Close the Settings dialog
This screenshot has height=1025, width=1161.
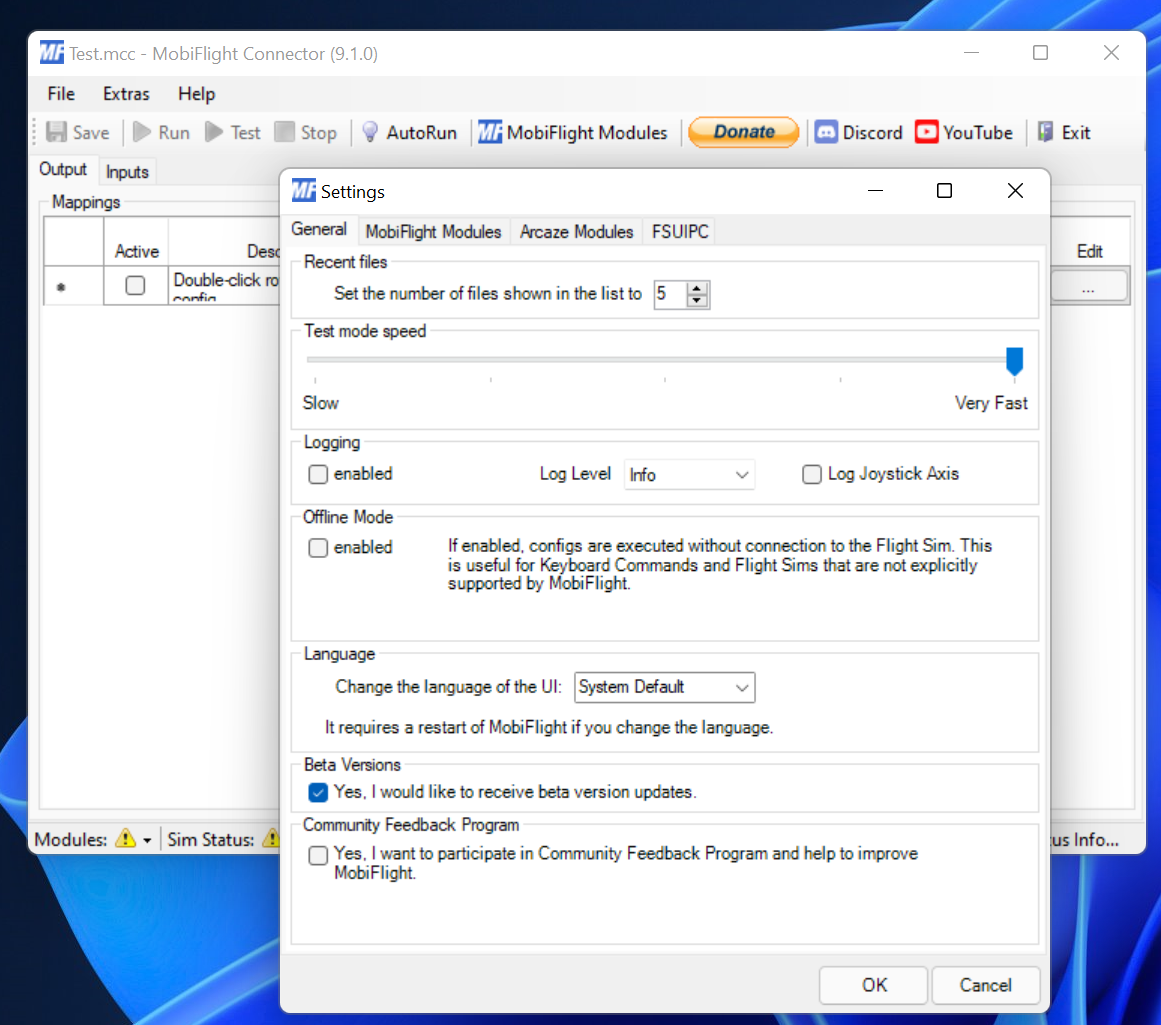(1015, 190)
